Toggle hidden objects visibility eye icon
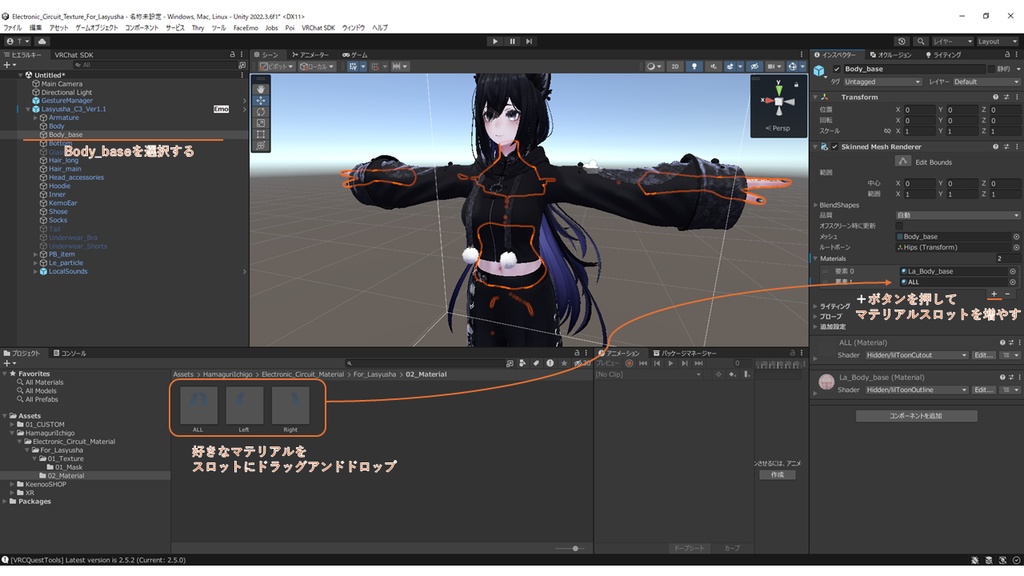This screenshot has width=1024, height=576. coord(754,66)
